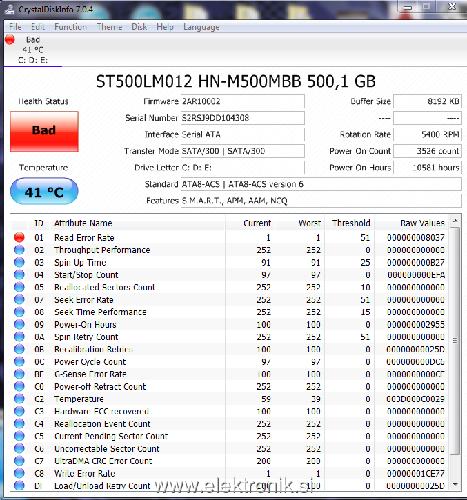The image size is (467, 500).
Task: Click the Threshold column header
Action: [x=350, y=223]
